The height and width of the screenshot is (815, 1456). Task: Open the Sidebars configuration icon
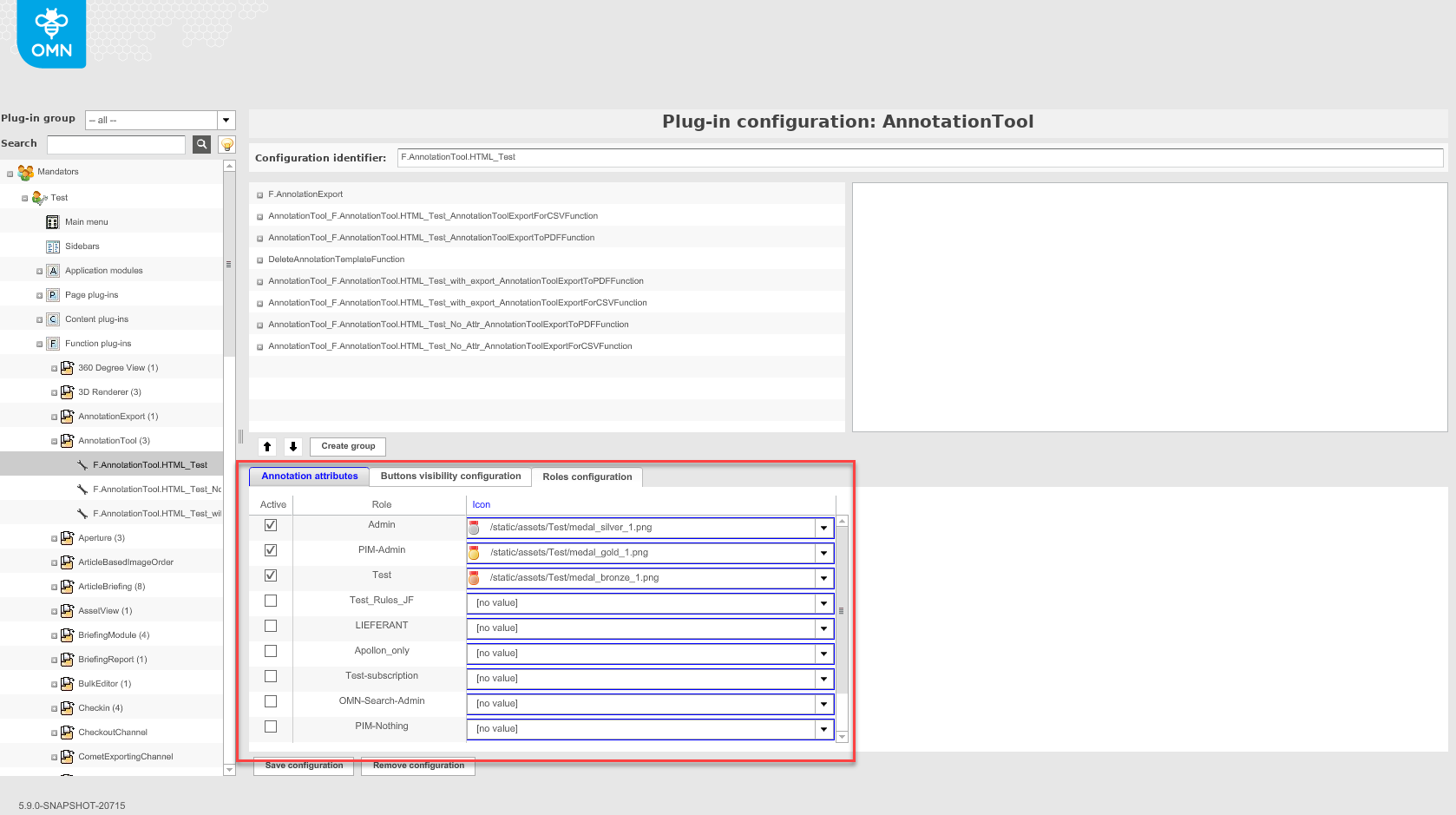[x=53, y=246]
